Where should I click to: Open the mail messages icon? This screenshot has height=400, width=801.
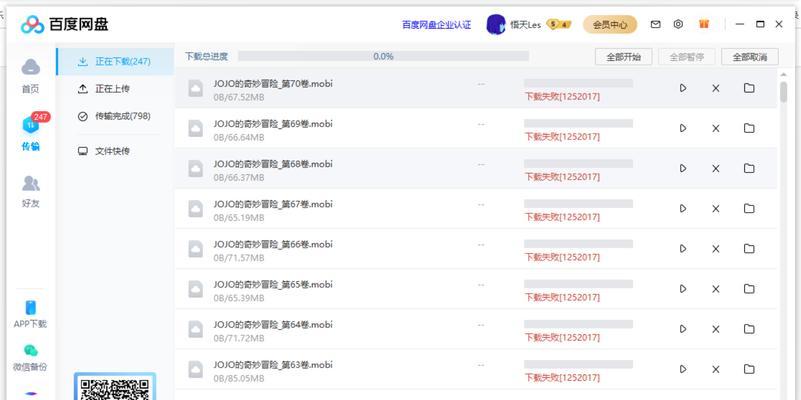click(x=655, y=24)
